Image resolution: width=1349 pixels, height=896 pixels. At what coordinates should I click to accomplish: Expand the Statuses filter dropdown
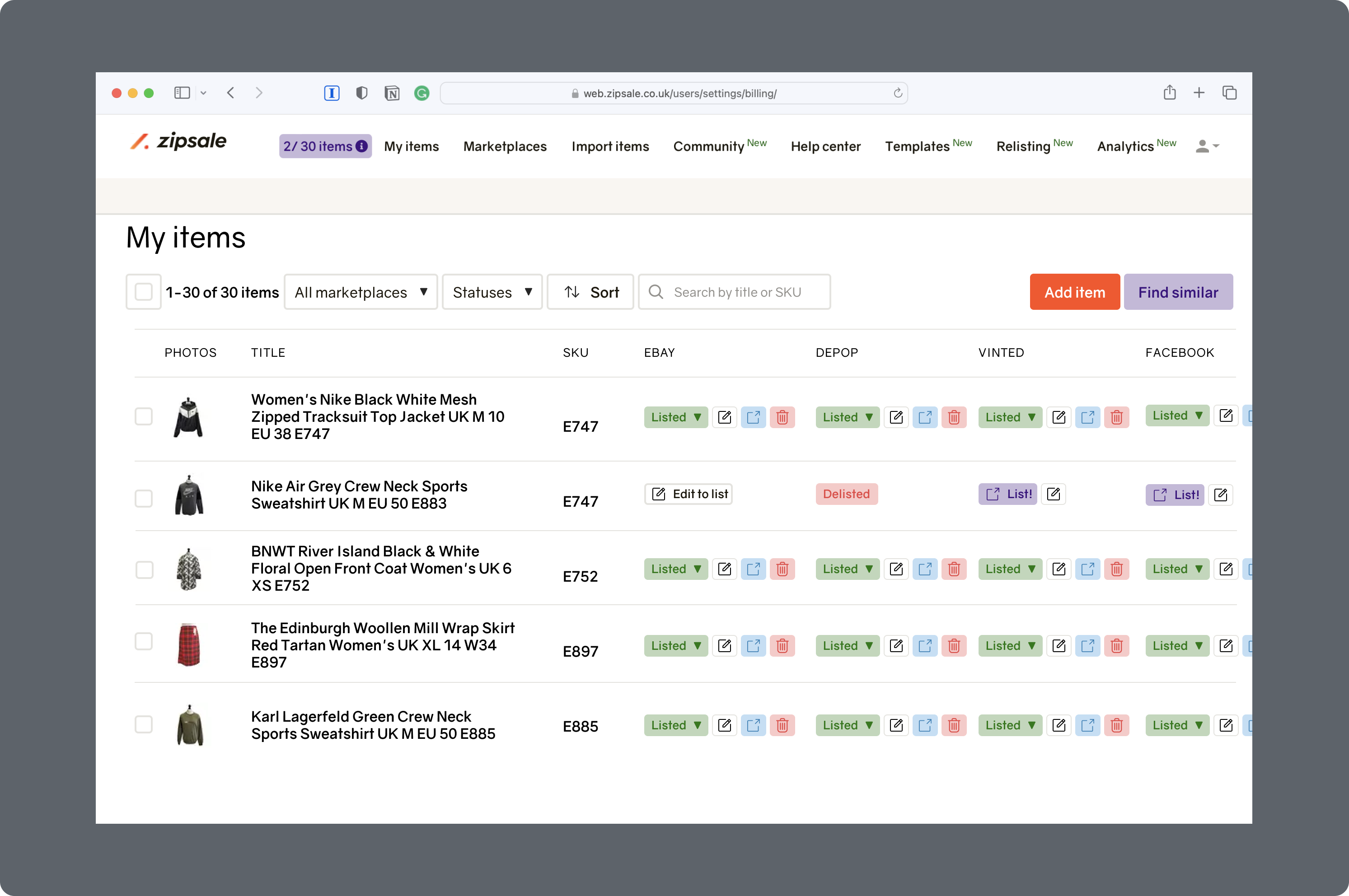pos(492,292)
